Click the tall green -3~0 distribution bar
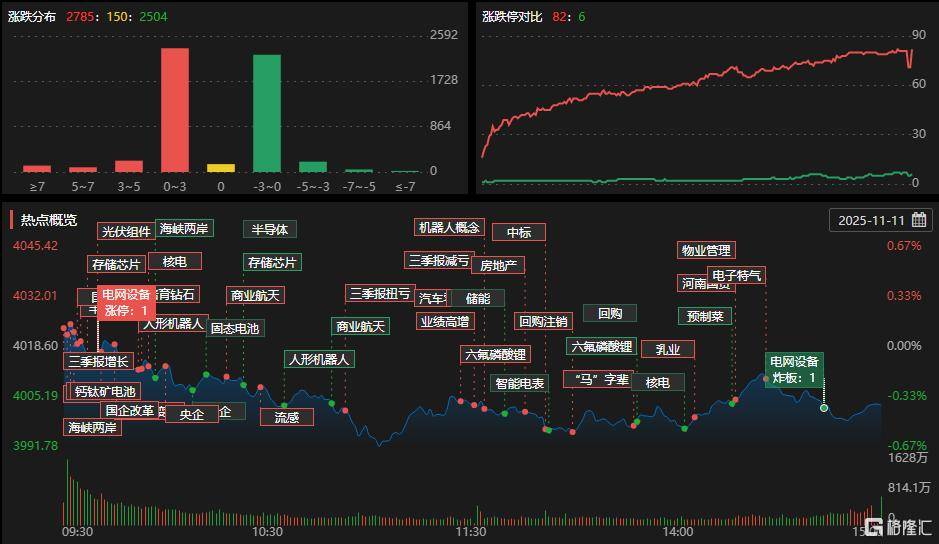939x544 pixels. click(266, 113)
